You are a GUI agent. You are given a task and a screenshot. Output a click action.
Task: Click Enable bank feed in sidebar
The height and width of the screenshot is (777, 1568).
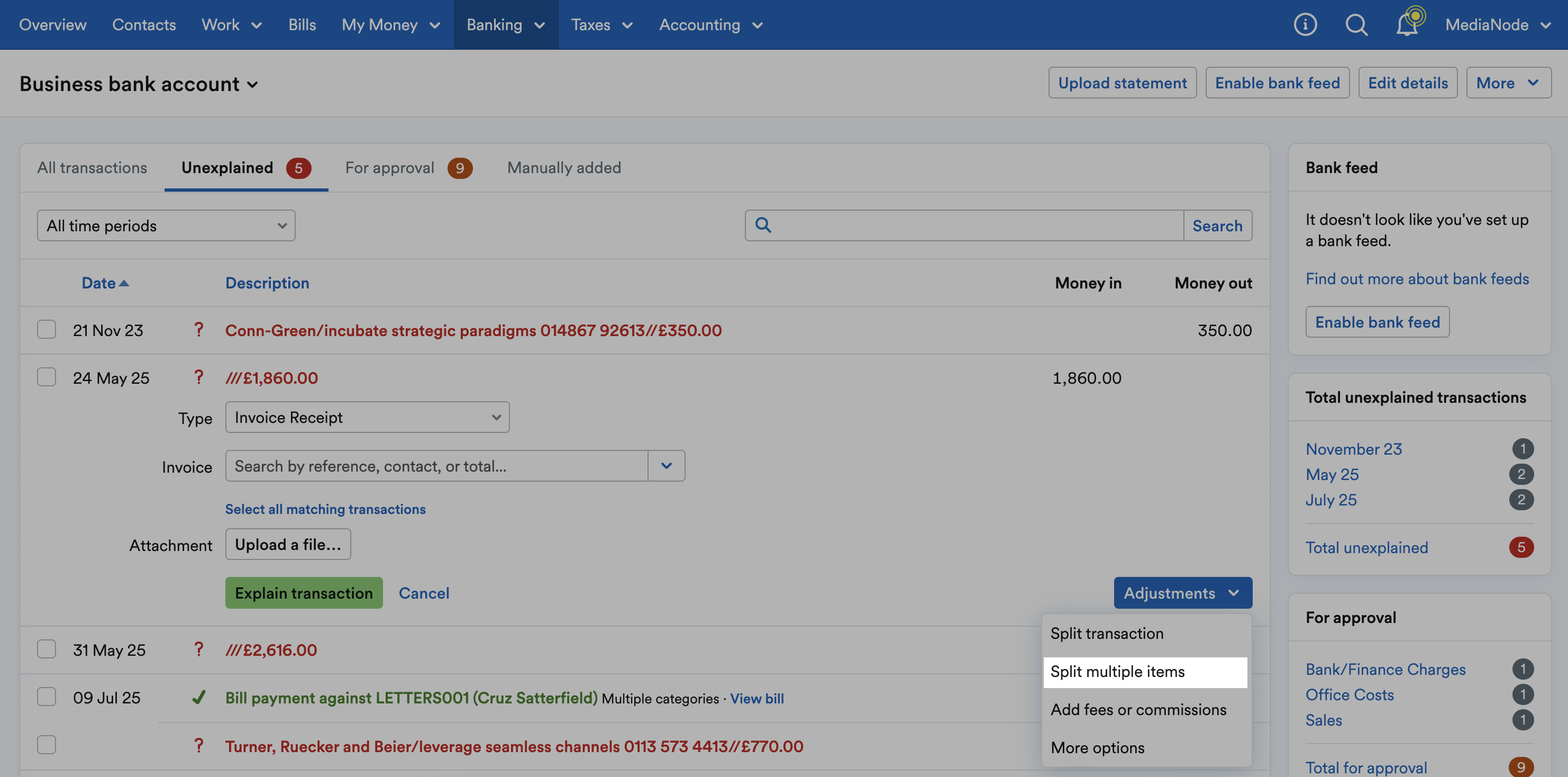pyautogui.click(x=1378, y=321)
